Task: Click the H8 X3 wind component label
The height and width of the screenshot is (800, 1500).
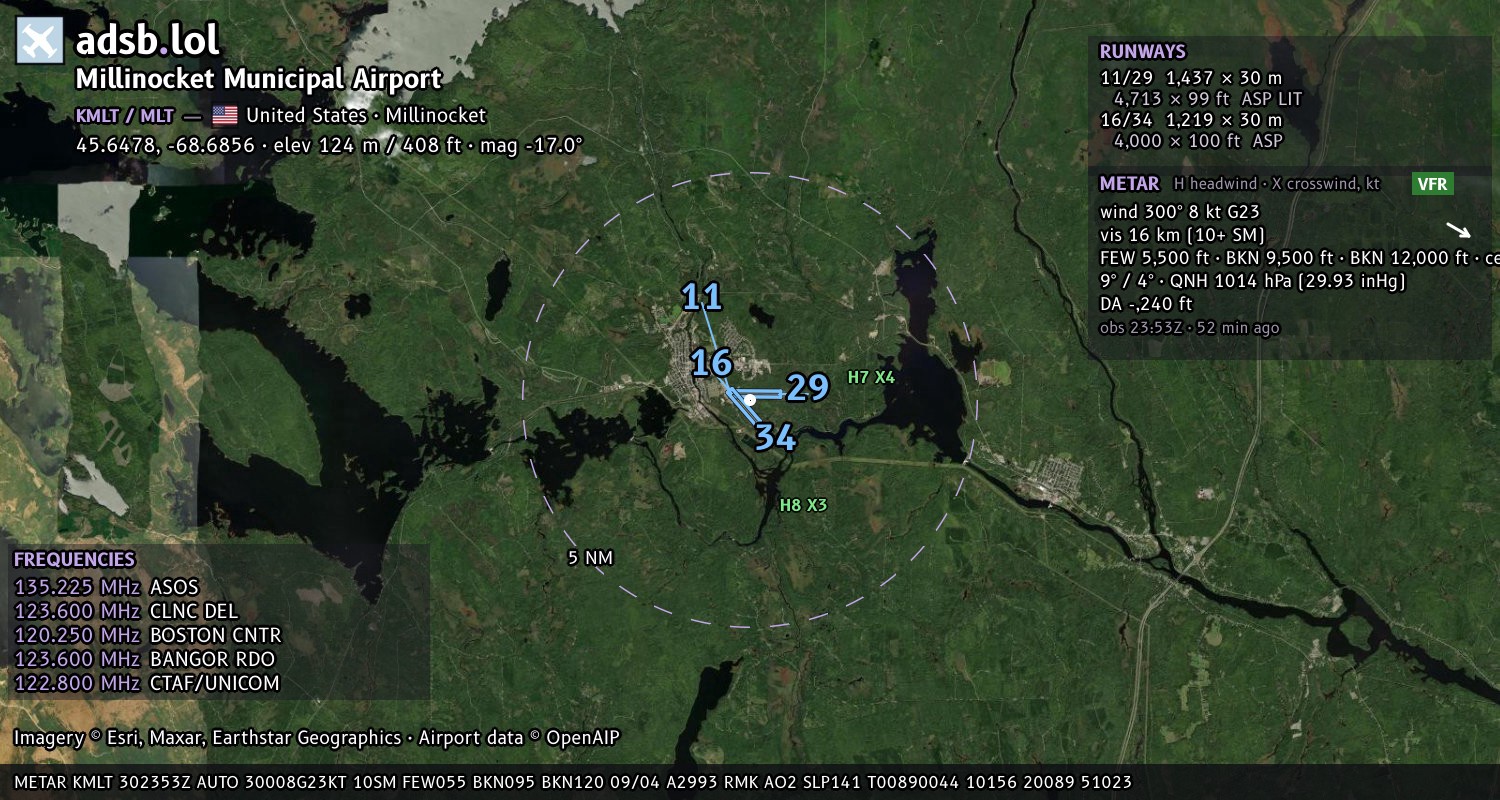Action: point(803,505)
